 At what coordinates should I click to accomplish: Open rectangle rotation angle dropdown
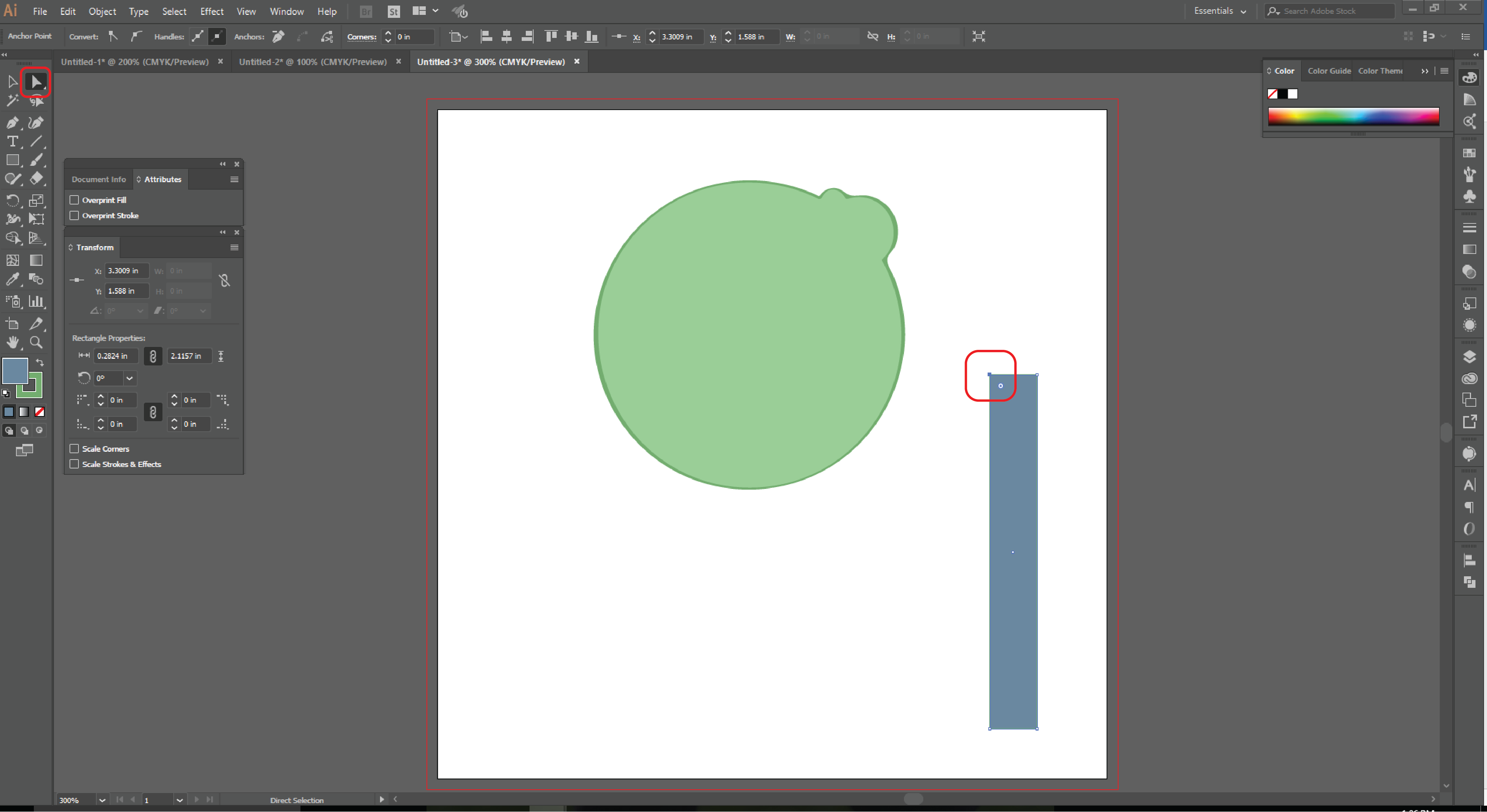click(x=130, y=378)
